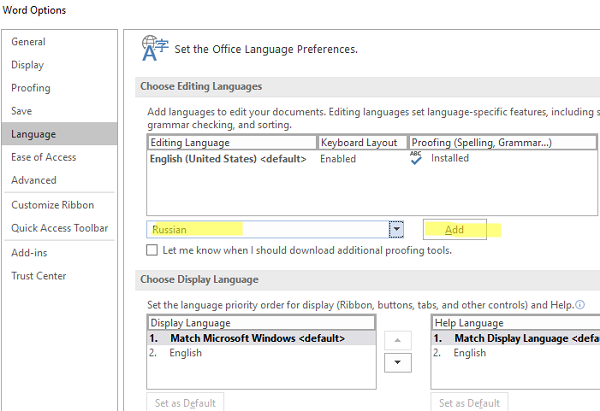Click the Russian add-language combo box
This screenshot has height=411, width=600.
(x=275, y=229)
